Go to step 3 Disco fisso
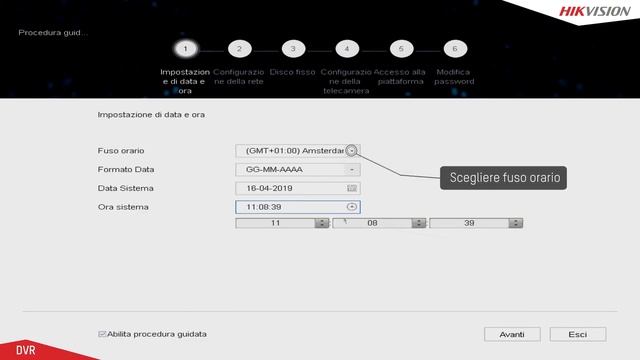This screenshot has width=640, height=360. (293, 49)
